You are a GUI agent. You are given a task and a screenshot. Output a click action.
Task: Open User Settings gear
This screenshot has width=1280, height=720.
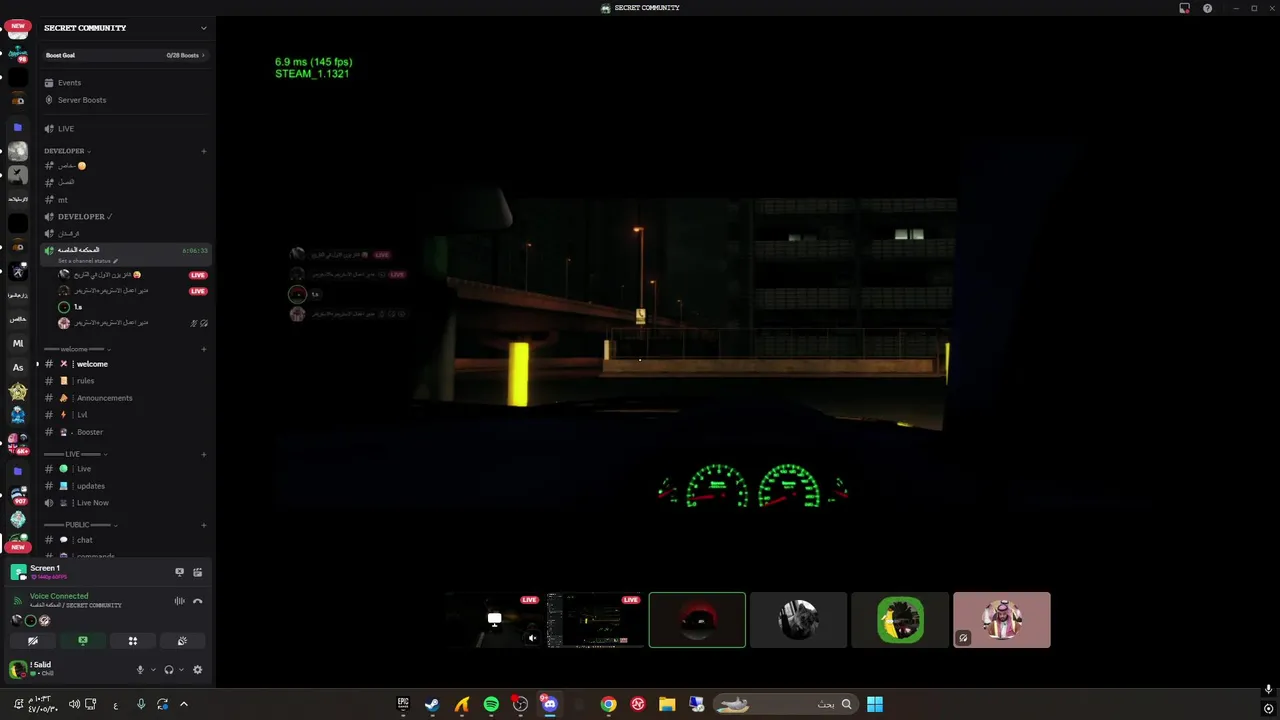197,670
